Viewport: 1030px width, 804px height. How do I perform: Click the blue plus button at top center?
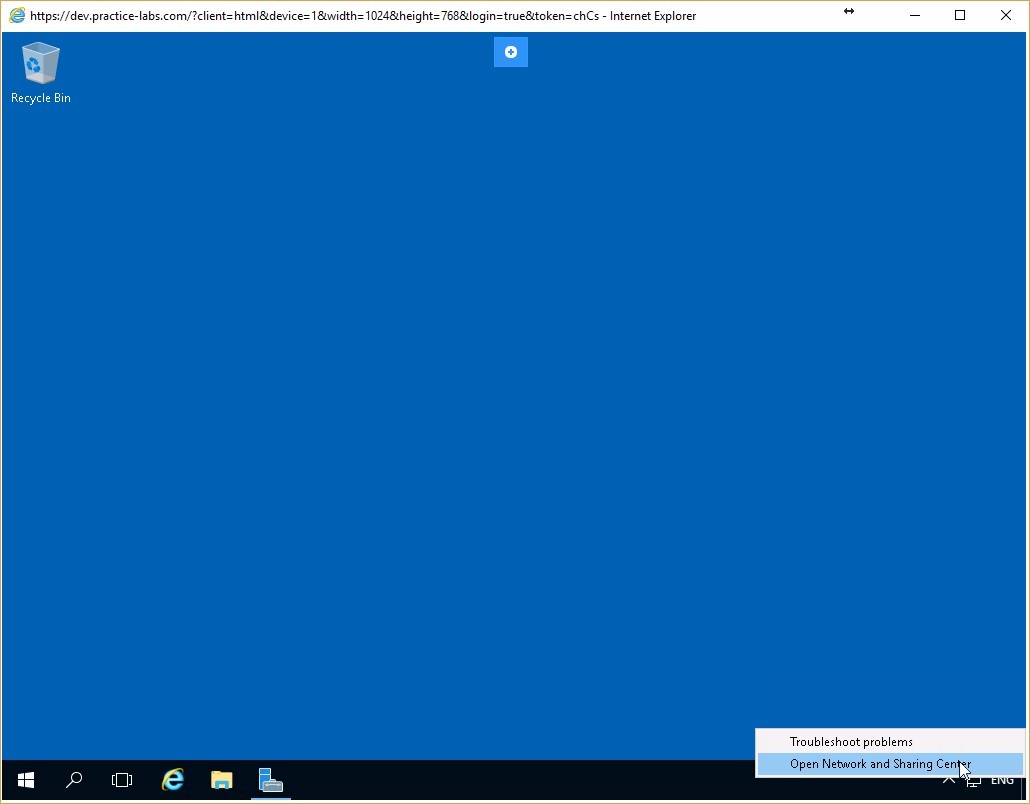pyautogui.click(x=510, y=51)
